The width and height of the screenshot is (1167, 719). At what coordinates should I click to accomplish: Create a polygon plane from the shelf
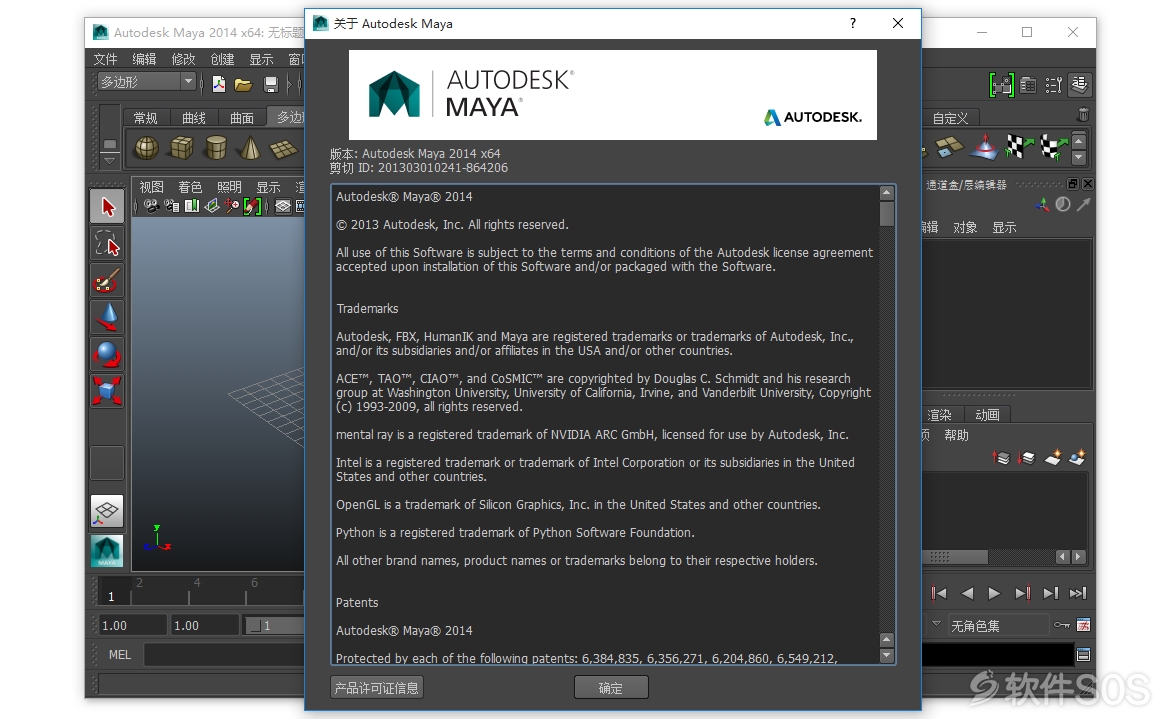point(284,149)
